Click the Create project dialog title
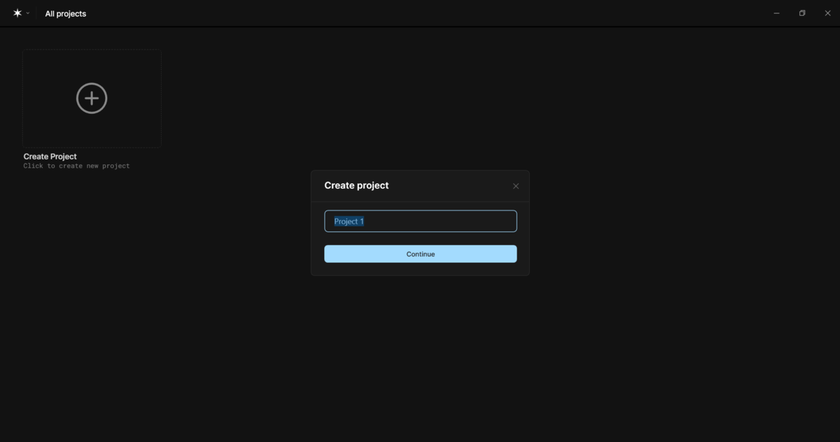Image resolution: width=840 pixels, height=442 pixels. tap(356, 185)
